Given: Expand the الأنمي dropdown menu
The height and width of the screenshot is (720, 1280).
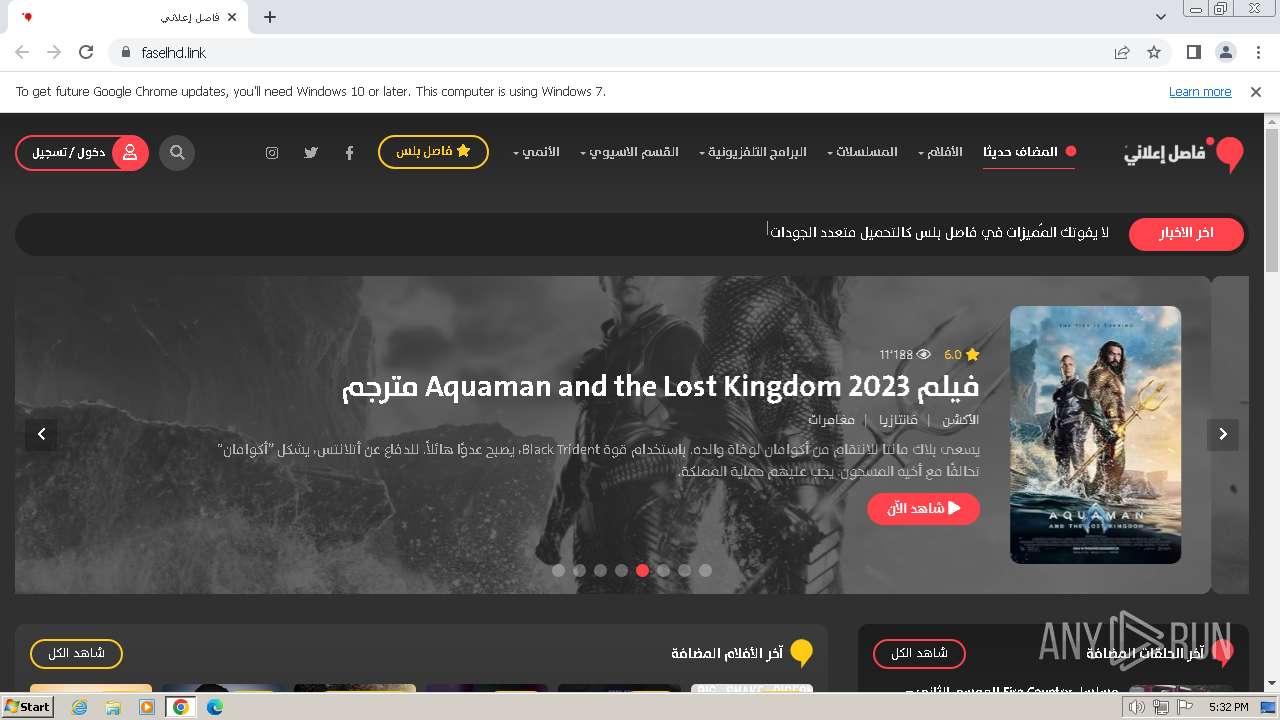Looking at the screenshot, I should 536,152.
